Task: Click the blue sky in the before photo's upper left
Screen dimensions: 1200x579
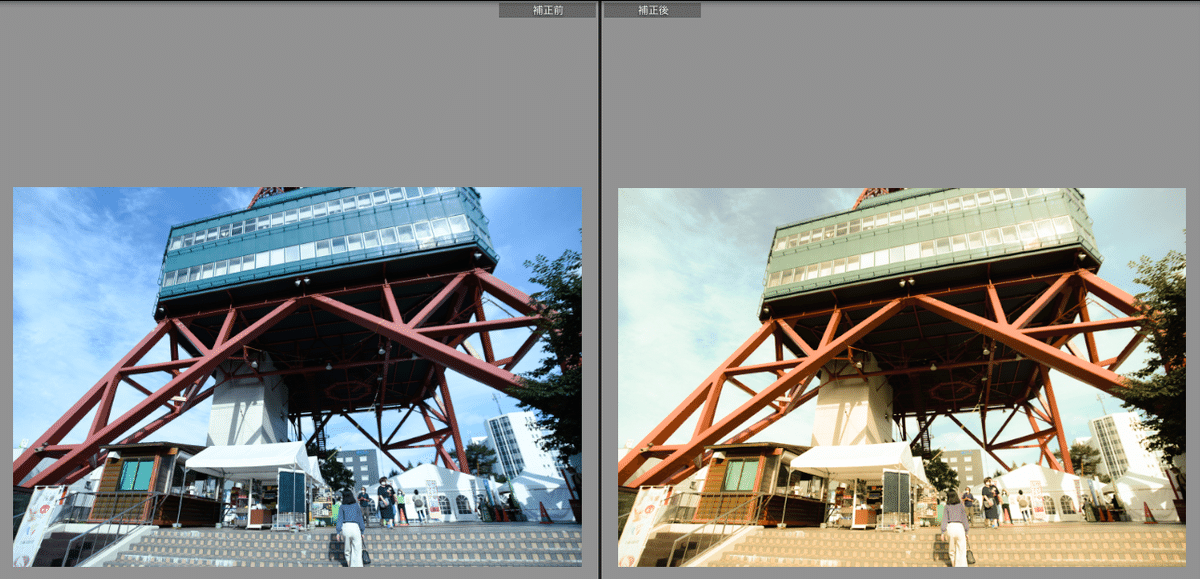Action: [x=80, y=240]
